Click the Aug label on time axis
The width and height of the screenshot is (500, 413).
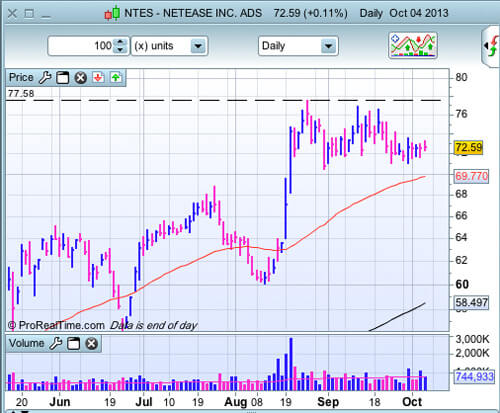coord(235,402)
